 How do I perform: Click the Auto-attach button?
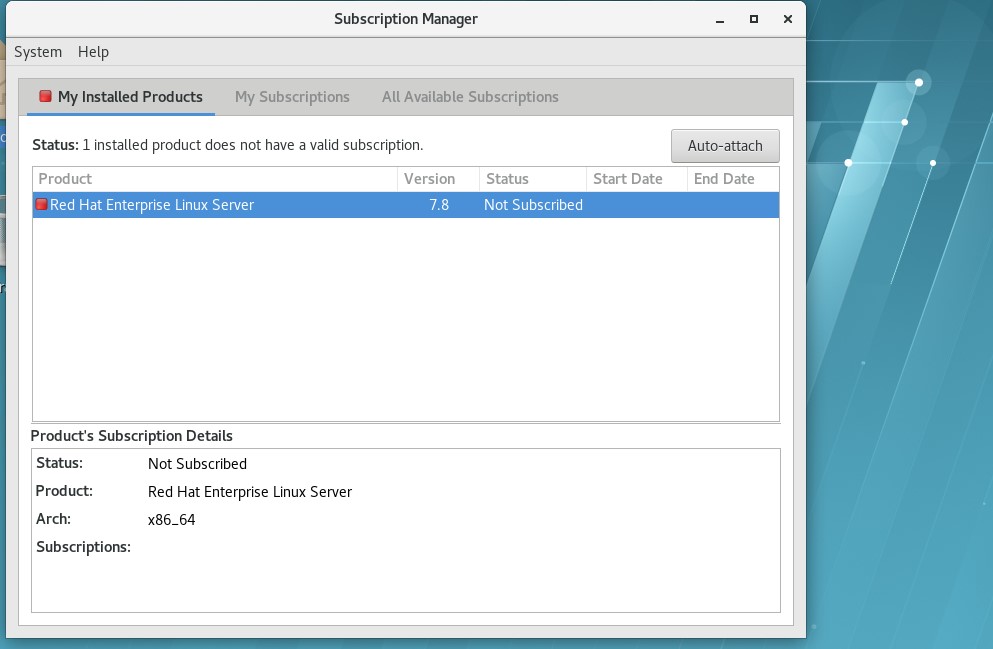[725, 146]
